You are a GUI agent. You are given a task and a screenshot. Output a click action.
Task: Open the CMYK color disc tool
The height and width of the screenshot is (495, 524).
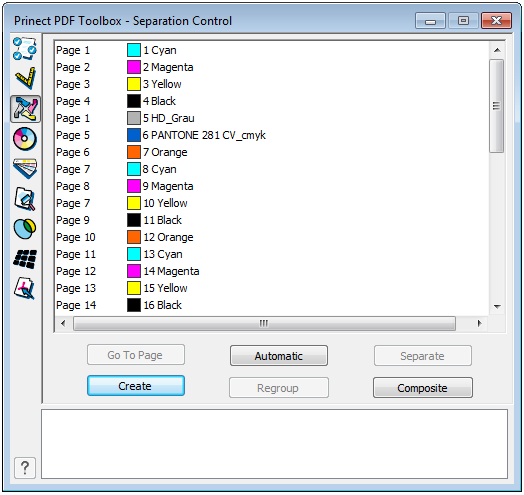click(25, 138)
